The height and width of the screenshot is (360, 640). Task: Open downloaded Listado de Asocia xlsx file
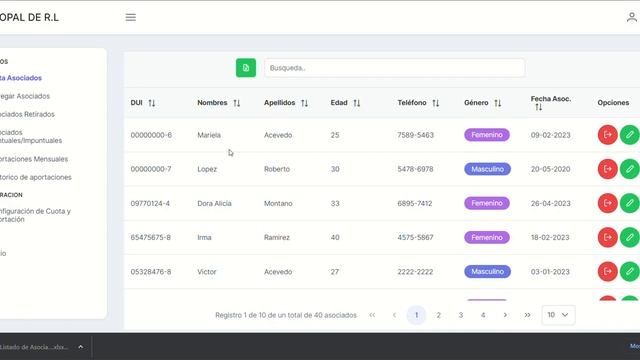tap(34, 347)
